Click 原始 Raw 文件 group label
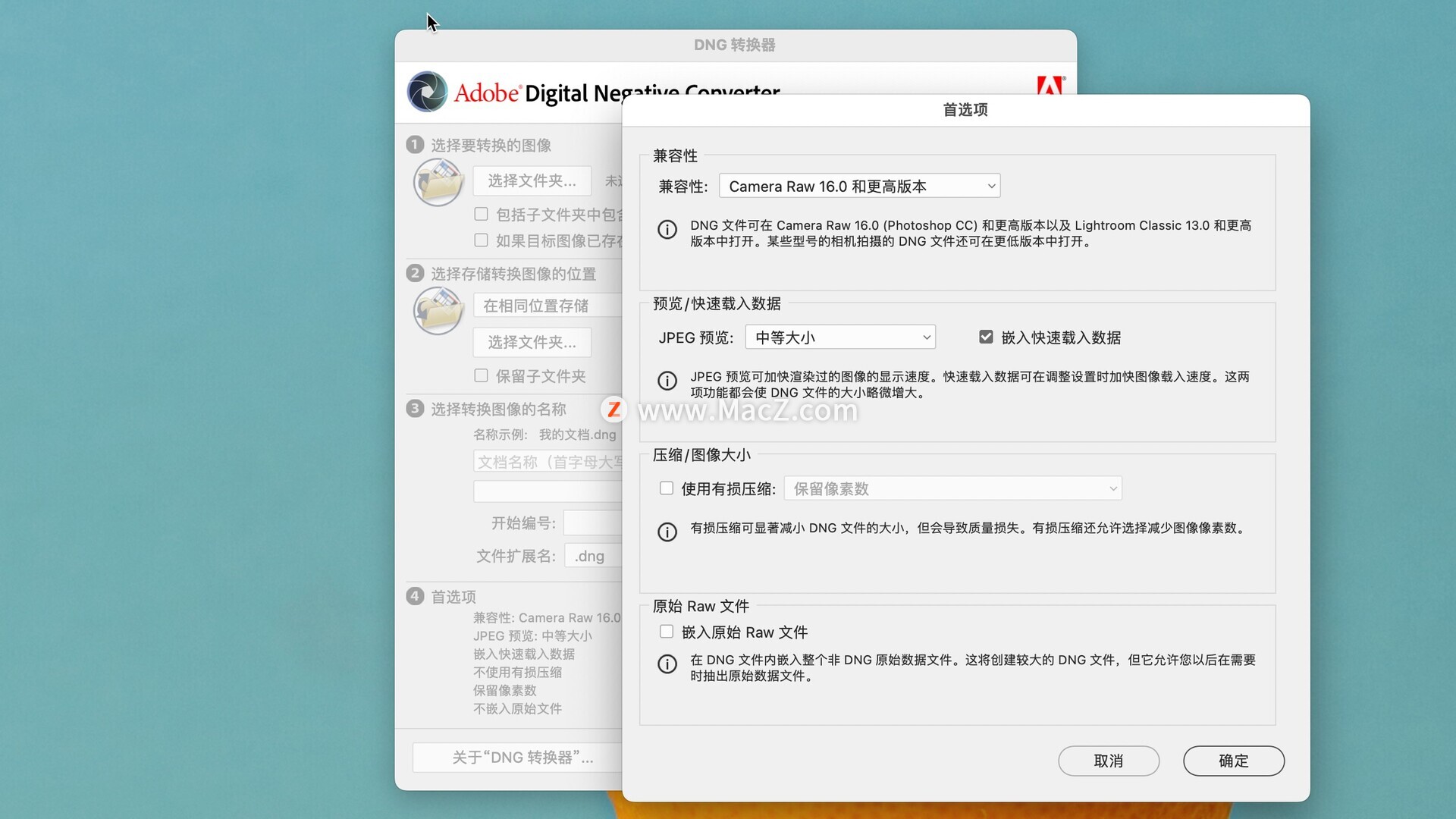This screenshot has width=1456, height=819. click(701, 606)
